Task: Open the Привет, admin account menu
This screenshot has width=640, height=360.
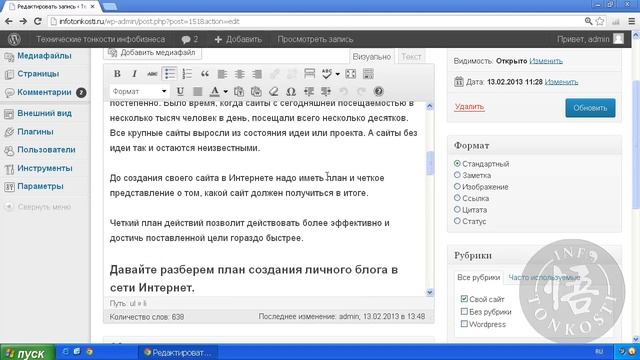Action: click(590, 39)
